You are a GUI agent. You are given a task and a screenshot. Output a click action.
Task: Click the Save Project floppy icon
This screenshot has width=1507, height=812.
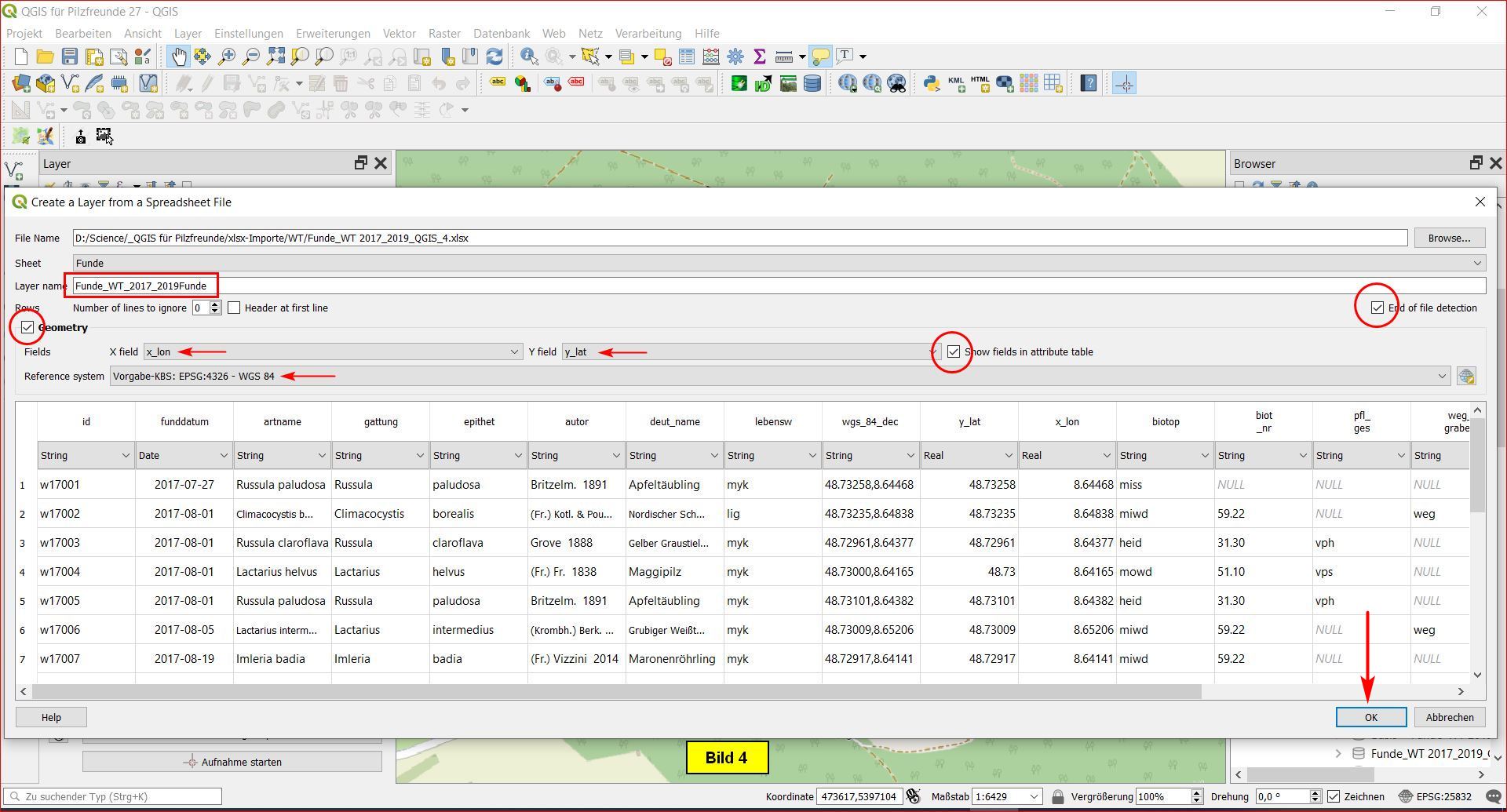click(x=70, y=56)
